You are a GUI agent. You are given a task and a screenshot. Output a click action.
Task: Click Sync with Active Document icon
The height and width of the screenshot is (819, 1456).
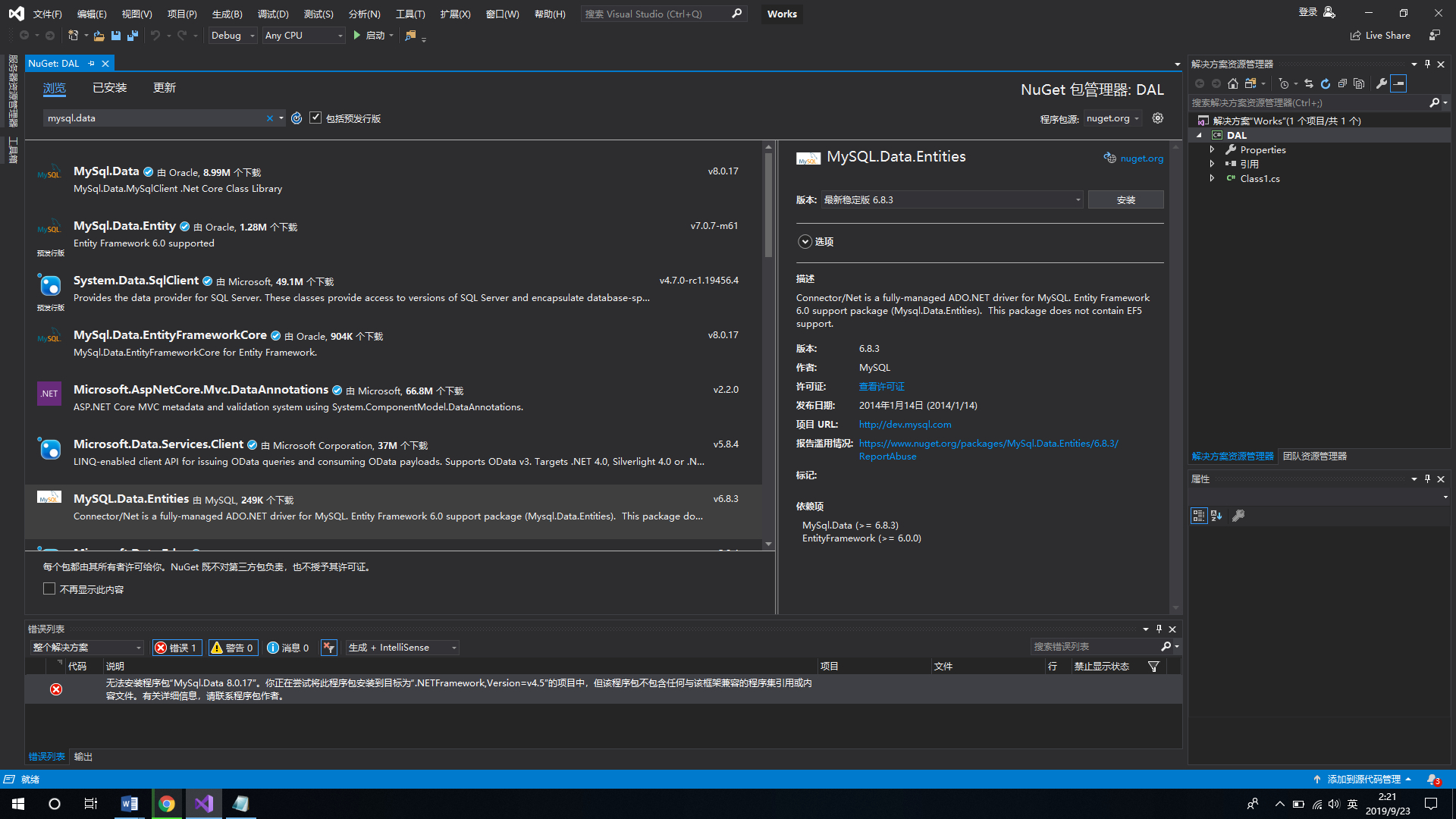1309,83
